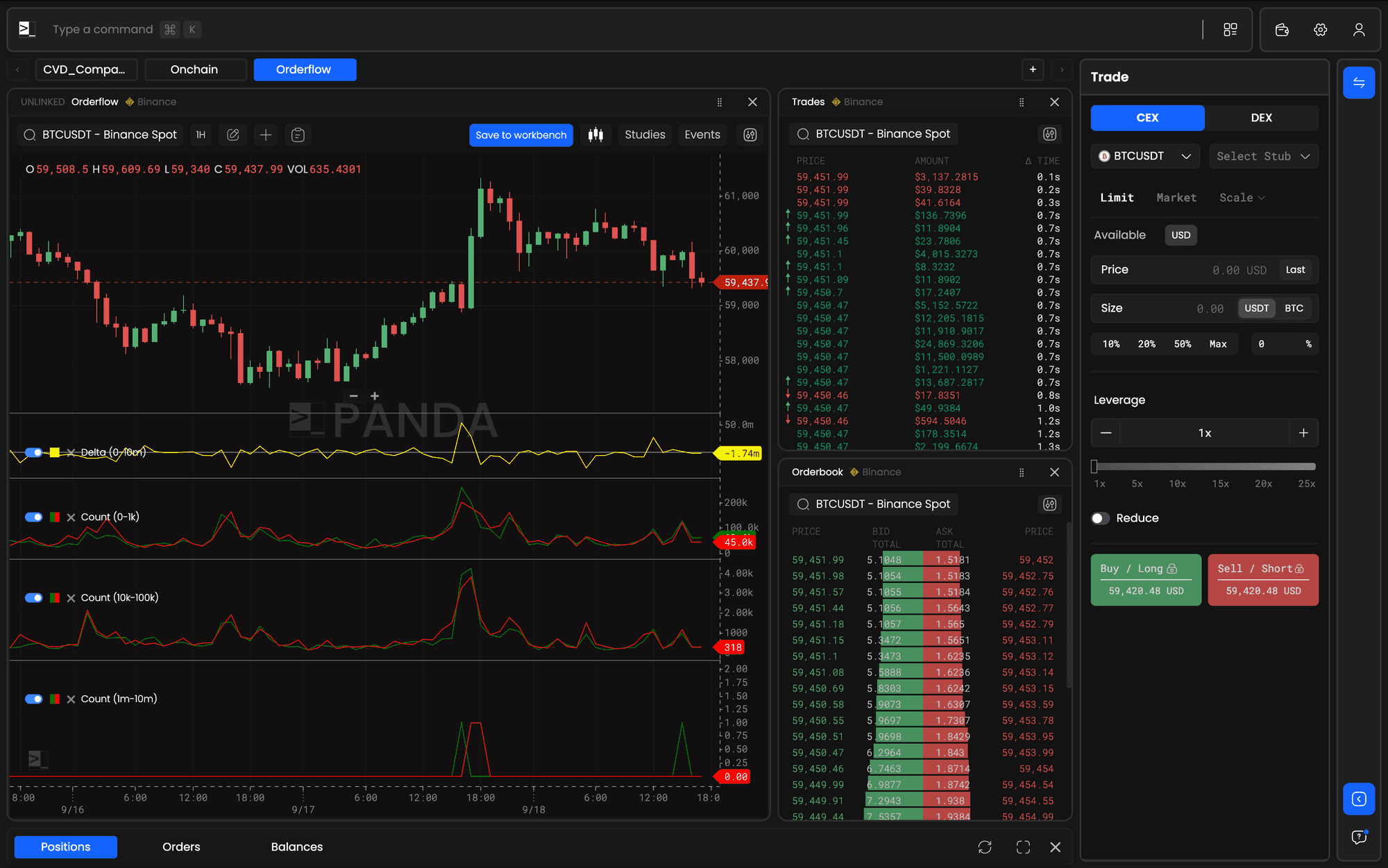Remove the Count (0-1k) indicator
The height and width of the screenshot is (868, 1388).
point(71,517)
